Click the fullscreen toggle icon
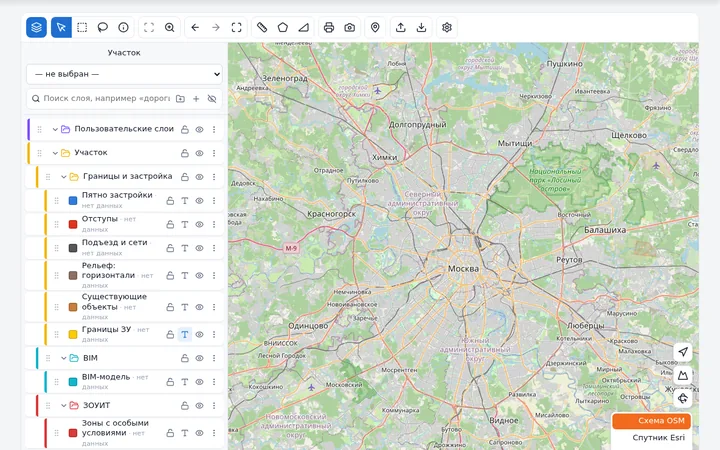Image resolution: width=720 pixels, height=450 pixels. coord(236,28)
